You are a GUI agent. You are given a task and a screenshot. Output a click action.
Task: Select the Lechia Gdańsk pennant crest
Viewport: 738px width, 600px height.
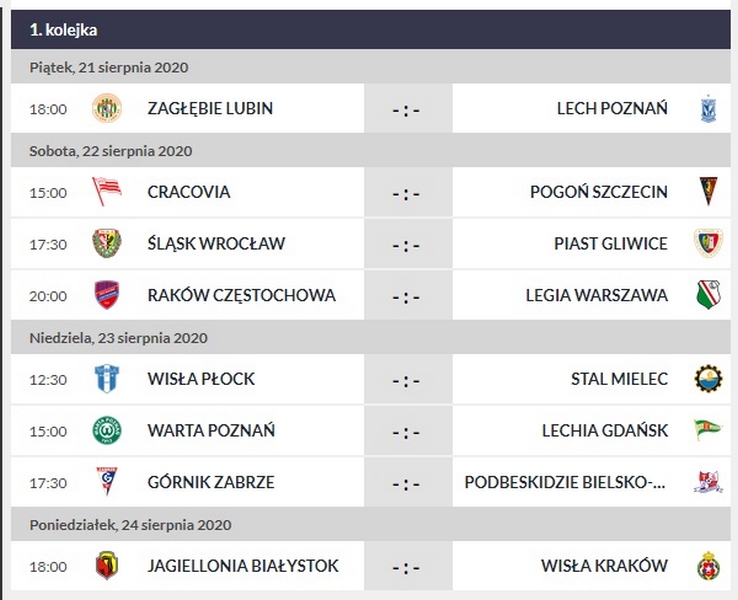click(x=708, y=431)
